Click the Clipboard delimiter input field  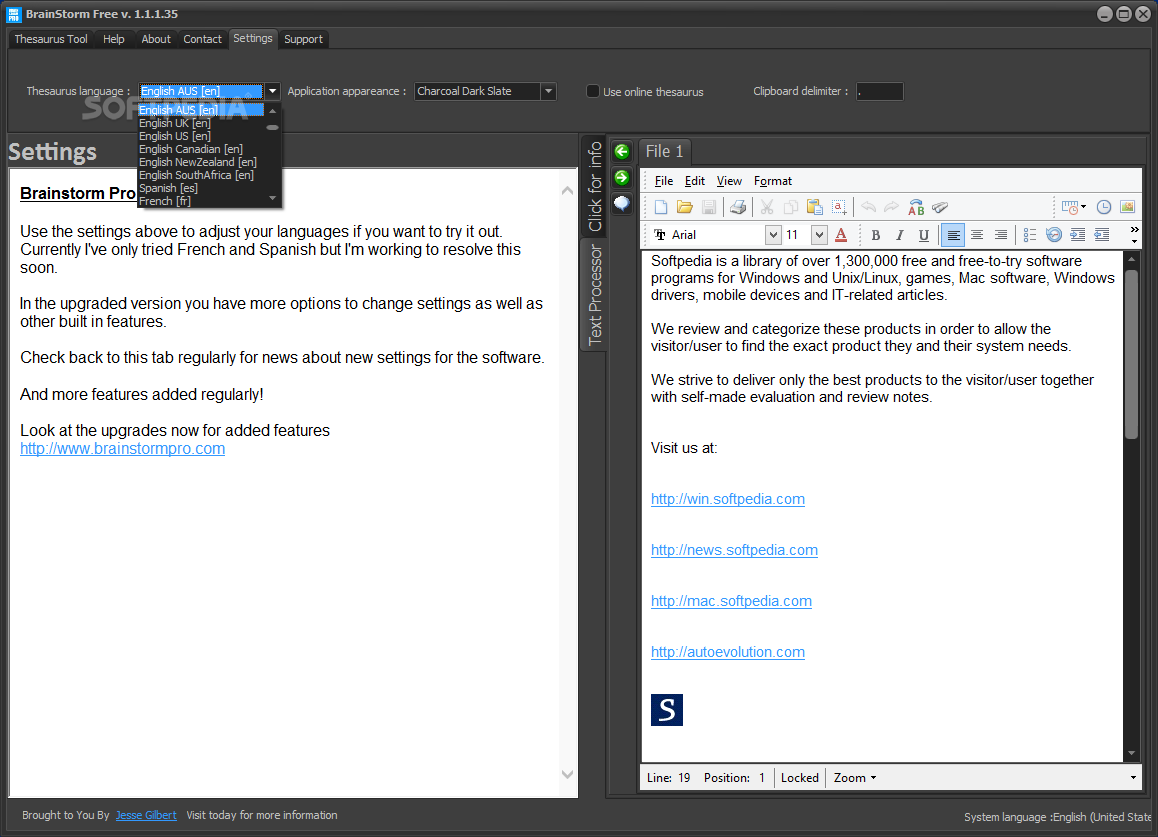(879, 91)
